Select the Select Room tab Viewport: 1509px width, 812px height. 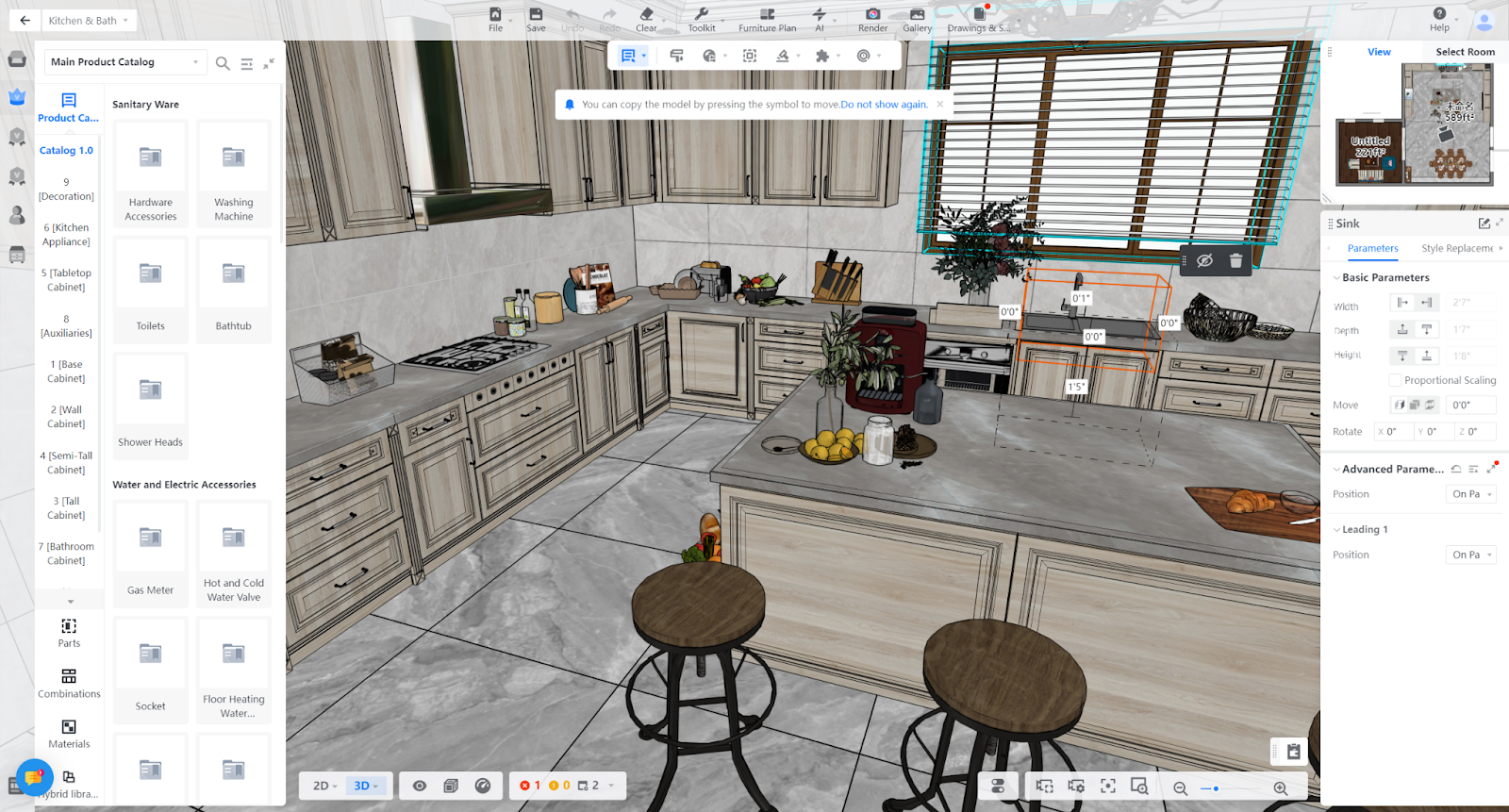point(1465,52)
